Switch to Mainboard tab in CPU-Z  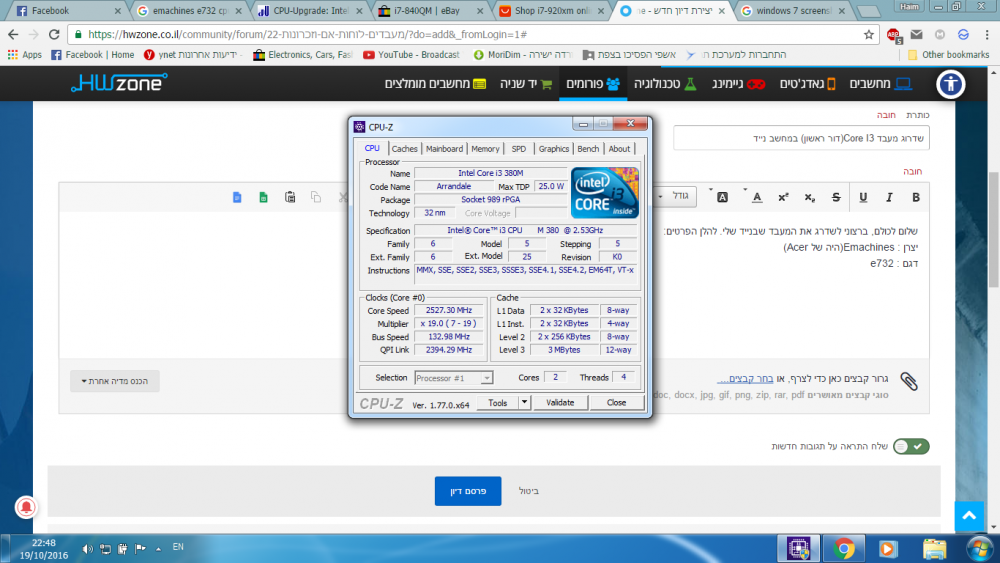click(445, 149)
